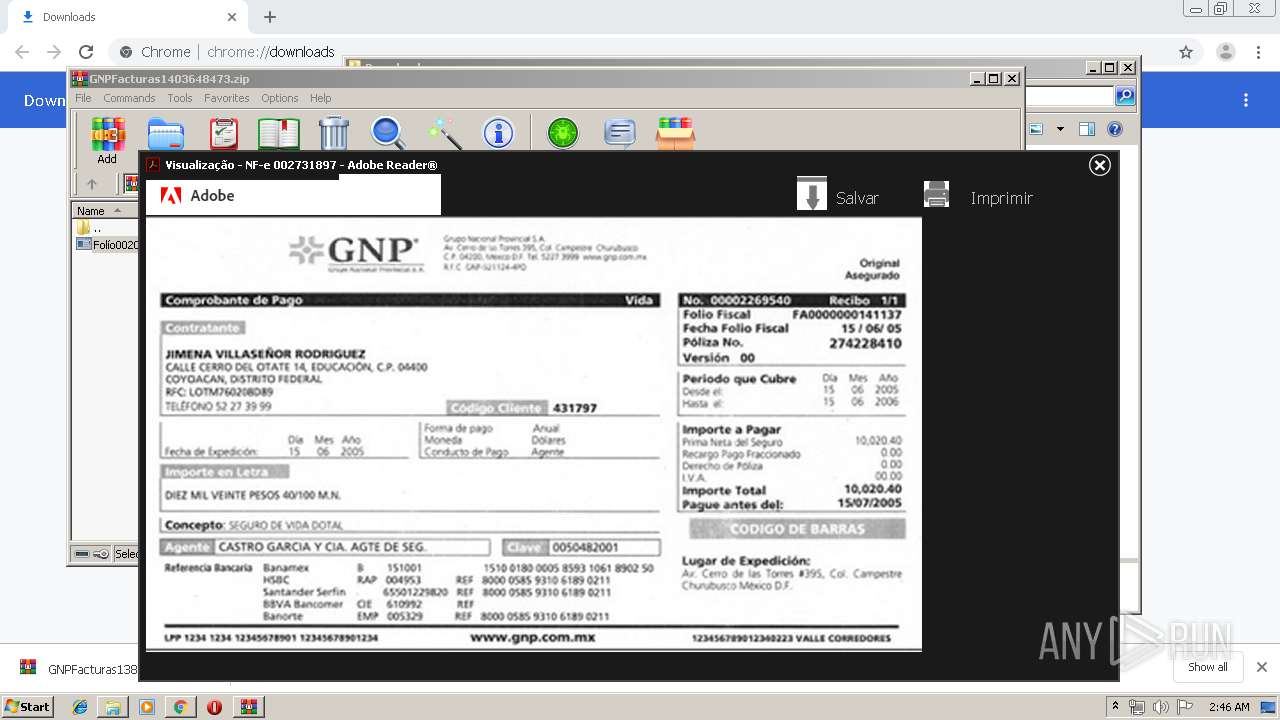This screenshot has width=1280, height=720.
Task: Click WinRAR up-one-level arrow
Action: tap(92, 184)
